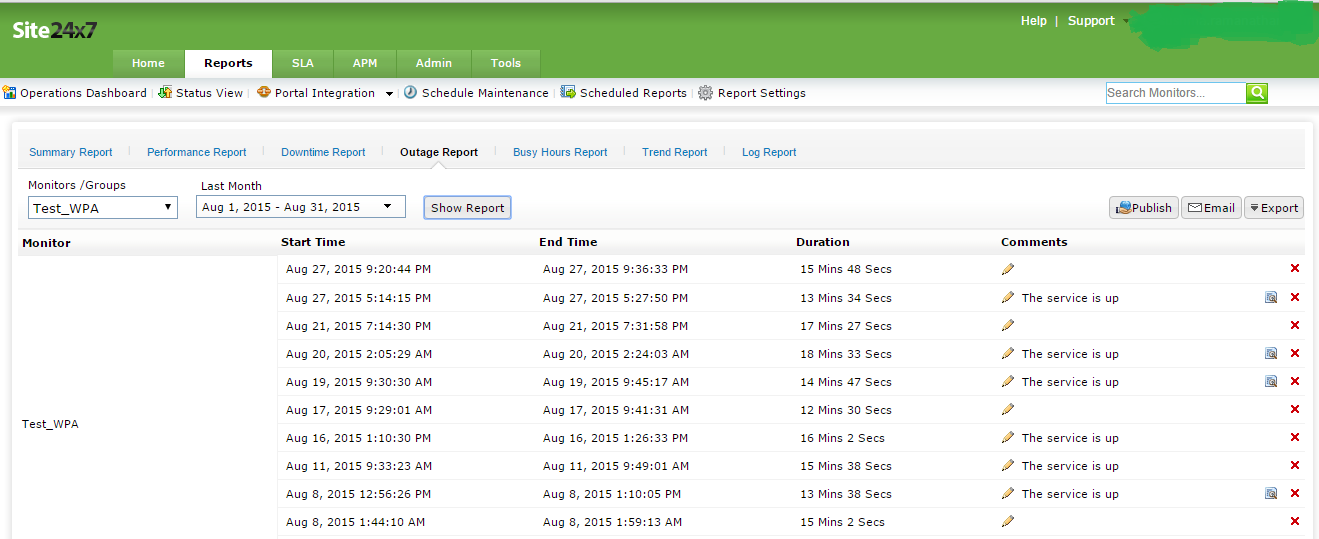Image resolution: width=1319 pixels, height=539 pixels.
Task: Switch to Busy Hours Report
Action: tap(560, 152)
